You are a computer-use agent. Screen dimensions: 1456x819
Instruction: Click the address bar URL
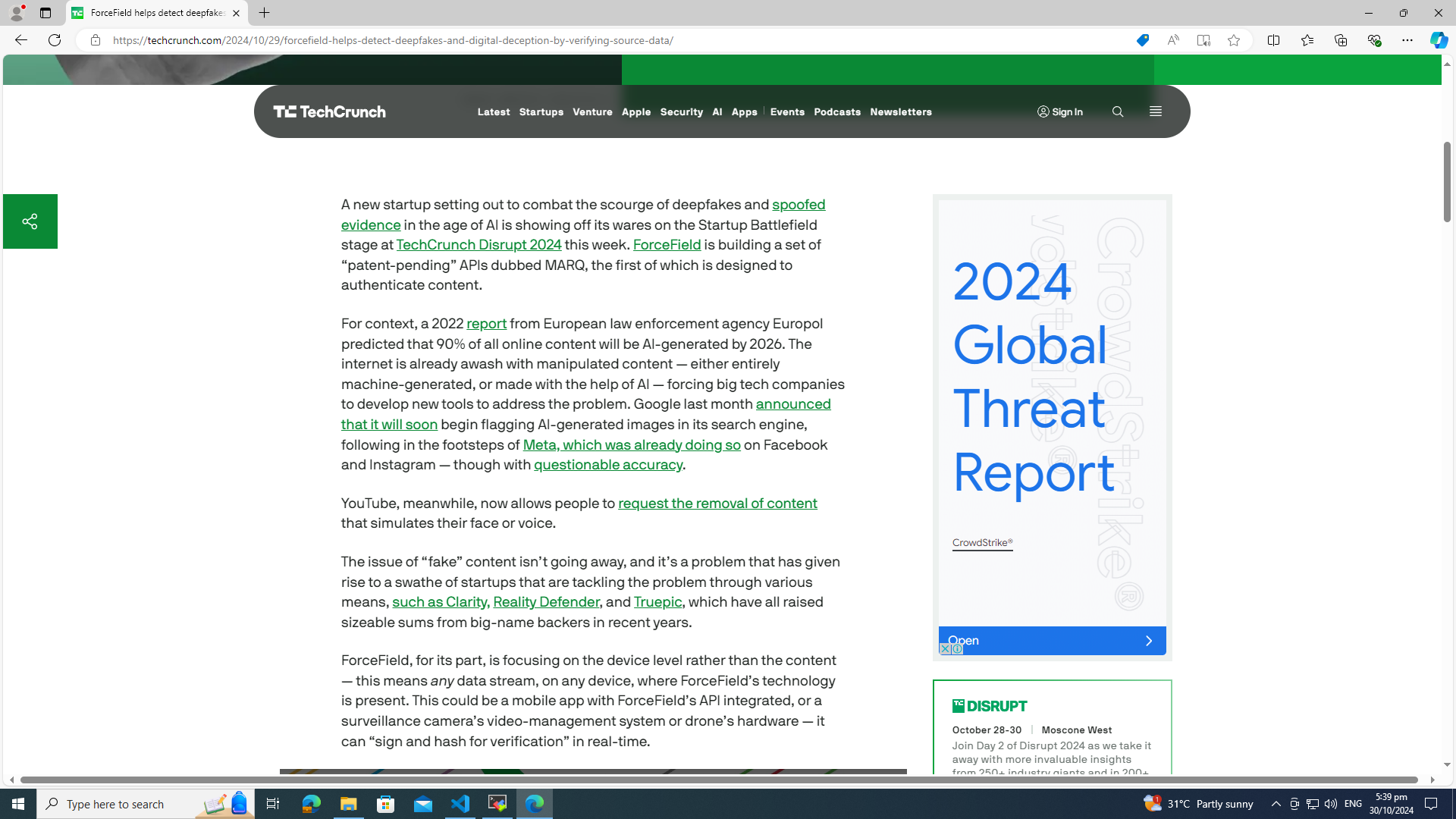393,40
